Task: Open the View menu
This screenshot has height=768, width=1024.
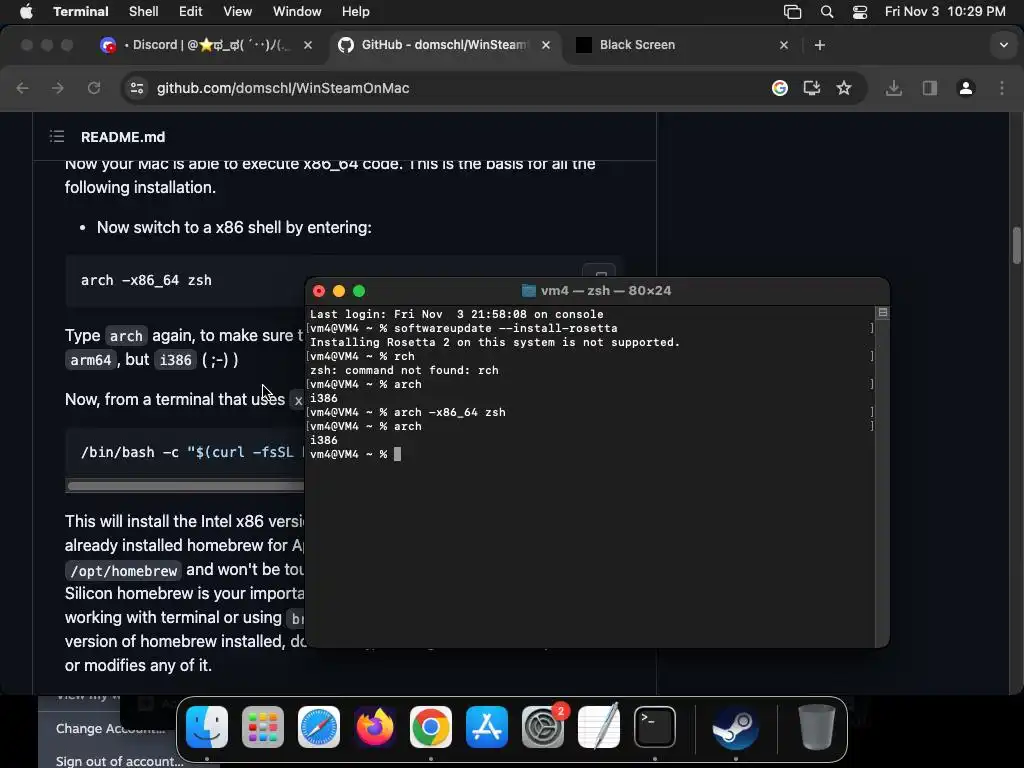Action: [237, 12]
